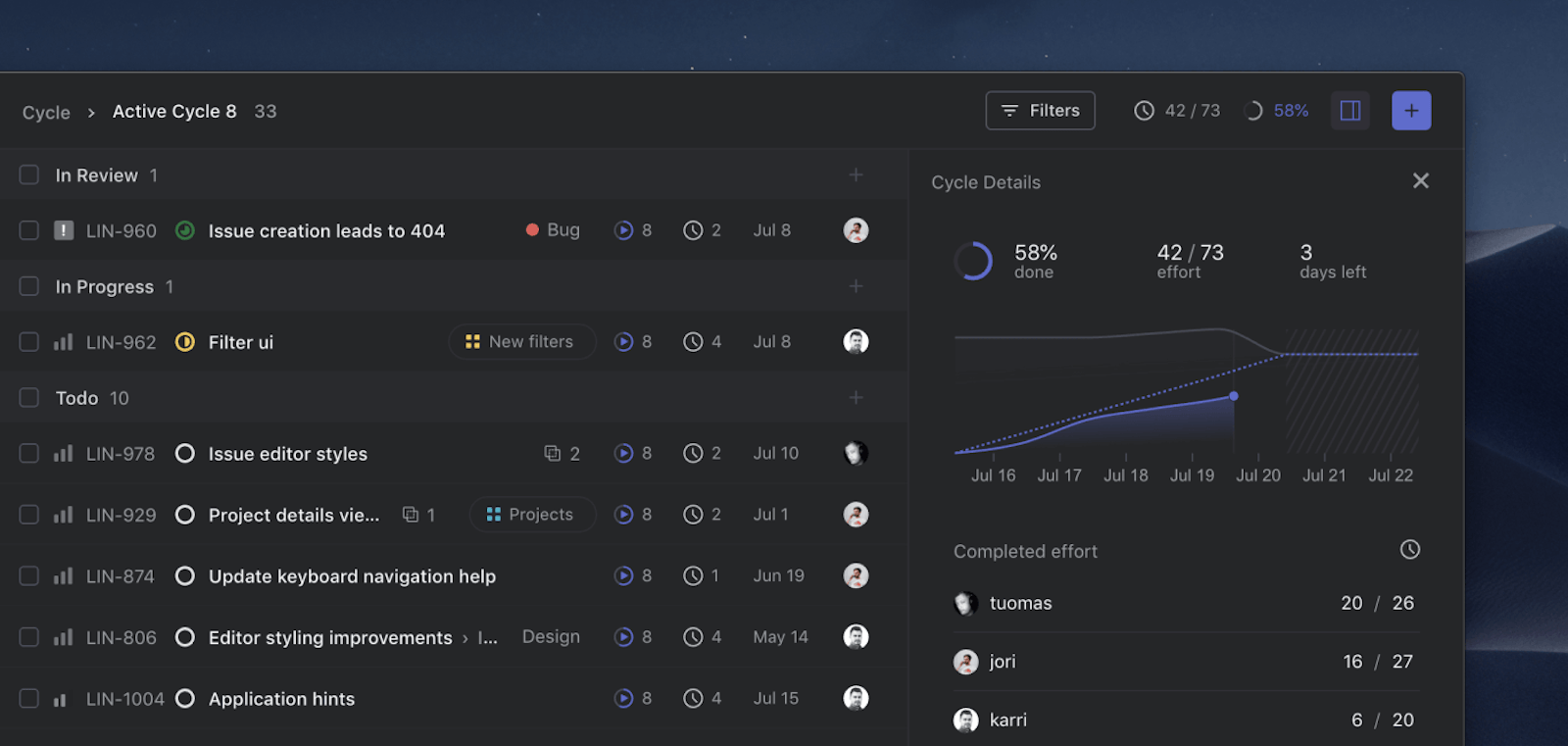The image size is (1568, 746).
Task: Open issue Update keyboard navigation help
Action: click(x=352, y=576)
